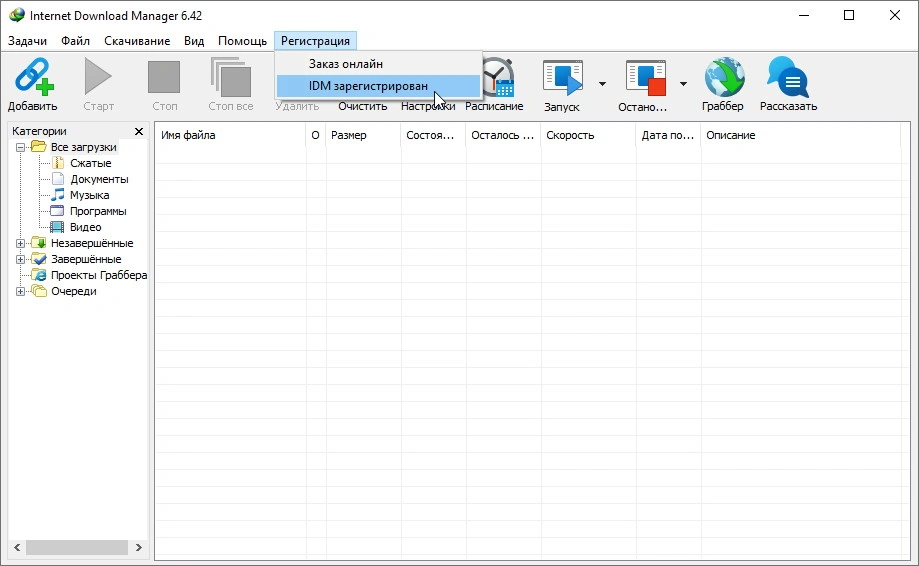Click the Очистить toolbar button
The image size is (919, 566).
[362, 106]
